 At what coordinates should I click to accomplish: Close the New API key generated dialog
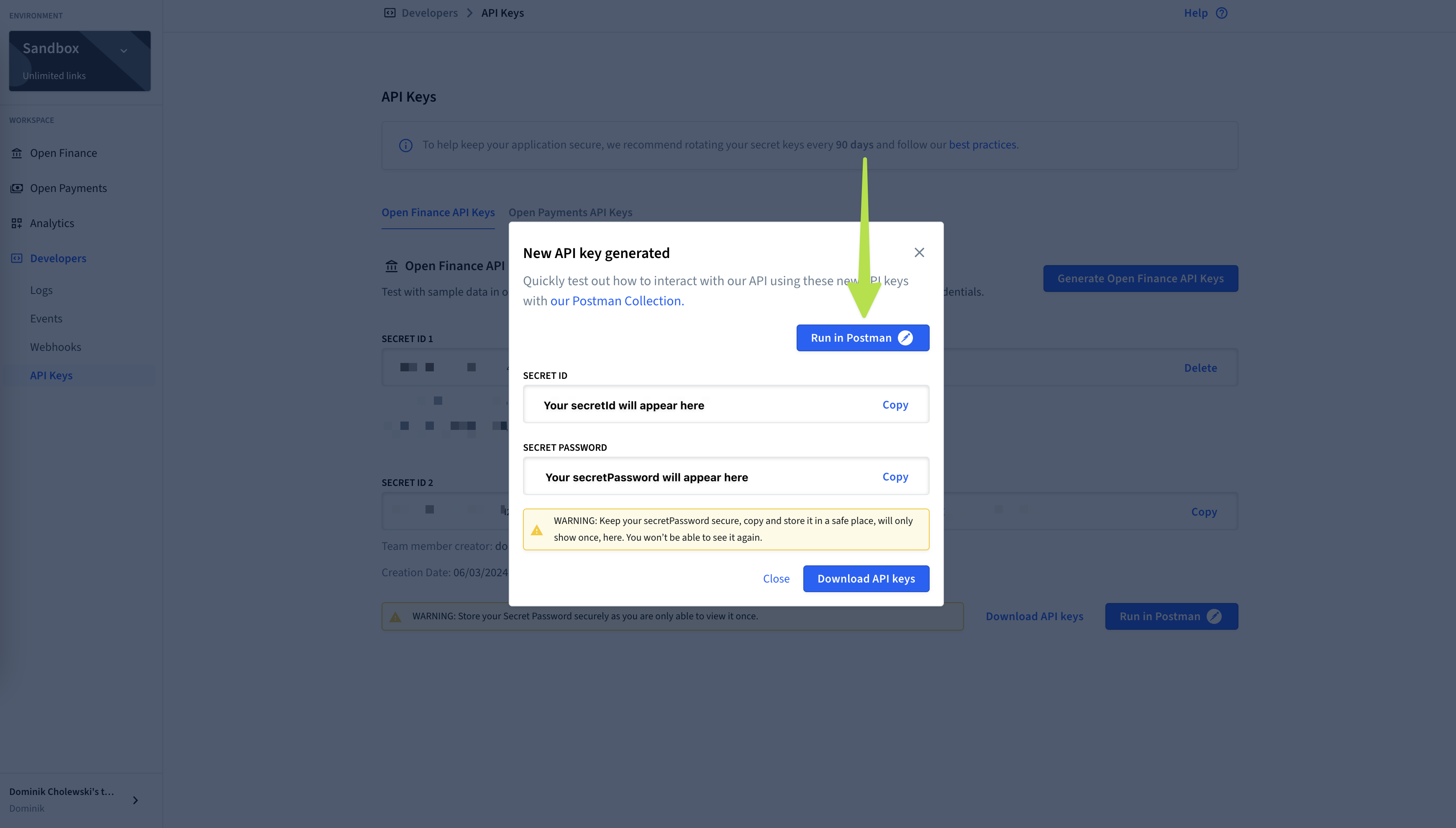919,253
